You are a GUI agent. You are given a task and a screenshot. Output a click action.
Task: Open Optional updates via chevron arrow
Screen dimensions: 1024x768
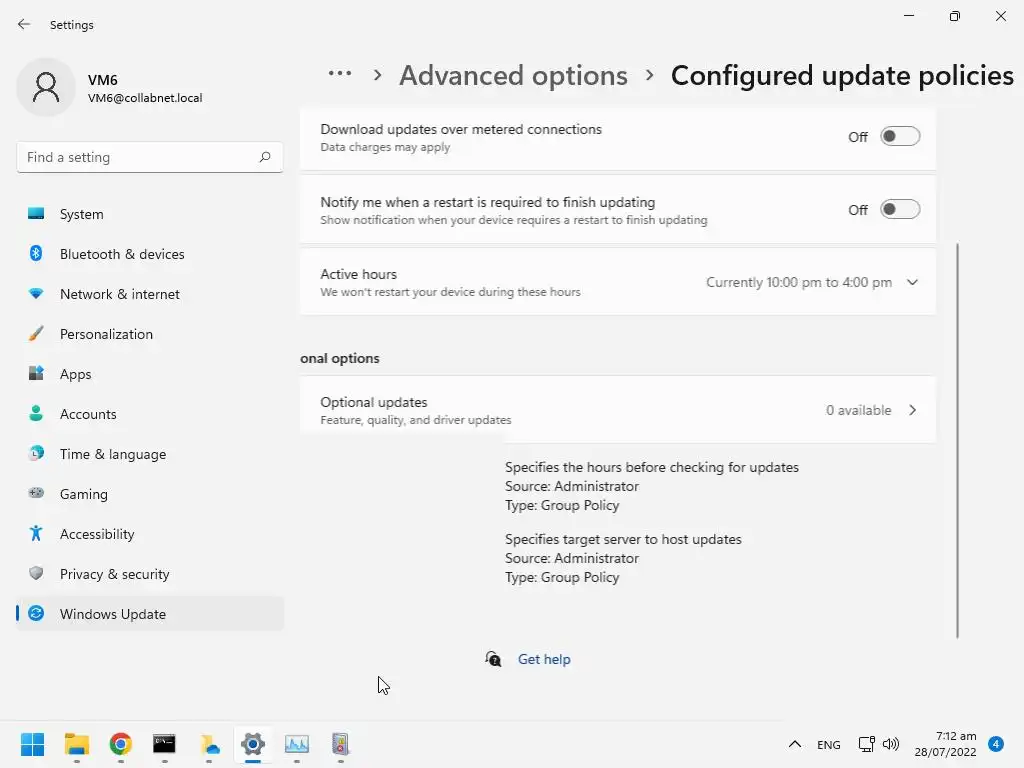[912, 410]
